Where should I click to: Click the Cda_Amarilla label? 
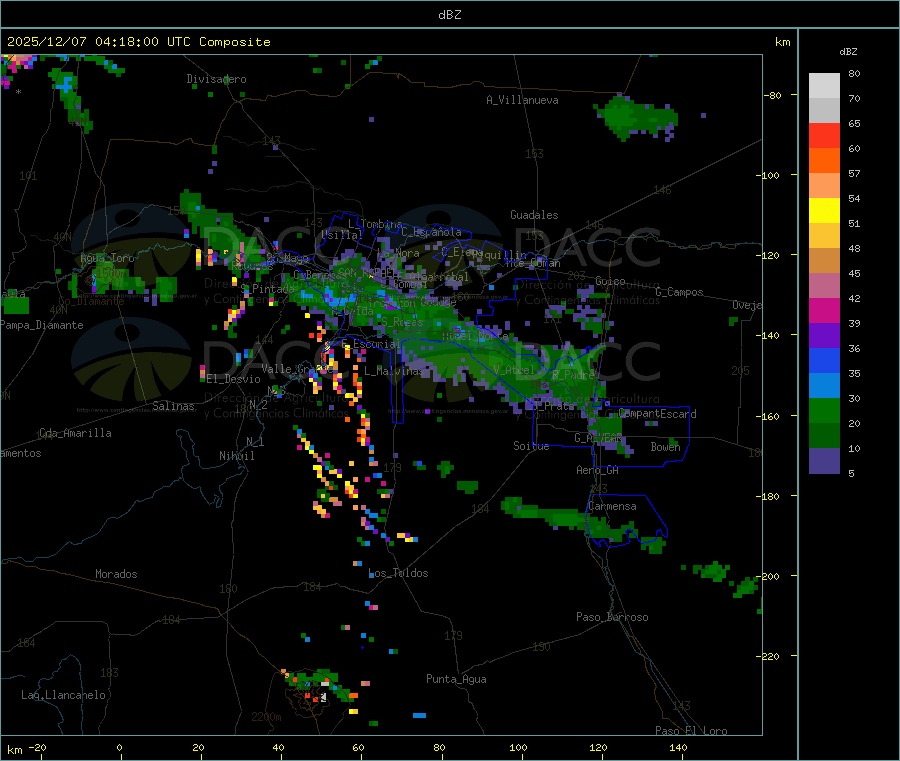pos(75,433)
